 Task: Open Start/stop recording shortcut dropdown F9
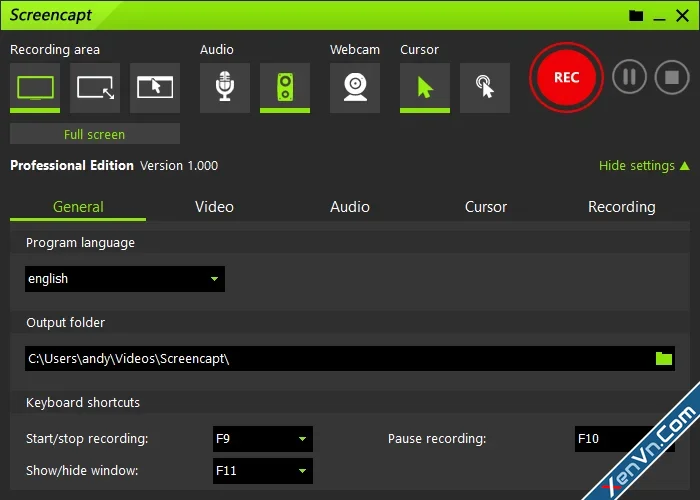point(263,439)
